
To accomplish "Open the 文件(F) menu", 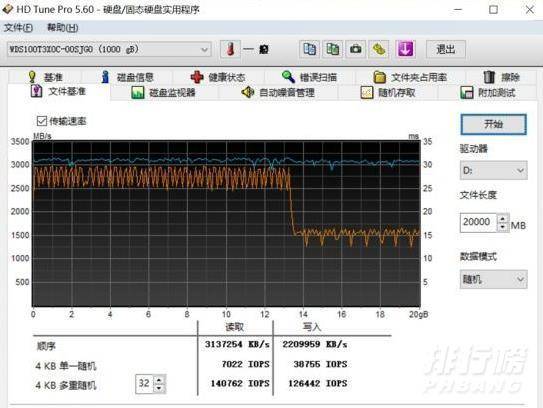I will 18,27.
